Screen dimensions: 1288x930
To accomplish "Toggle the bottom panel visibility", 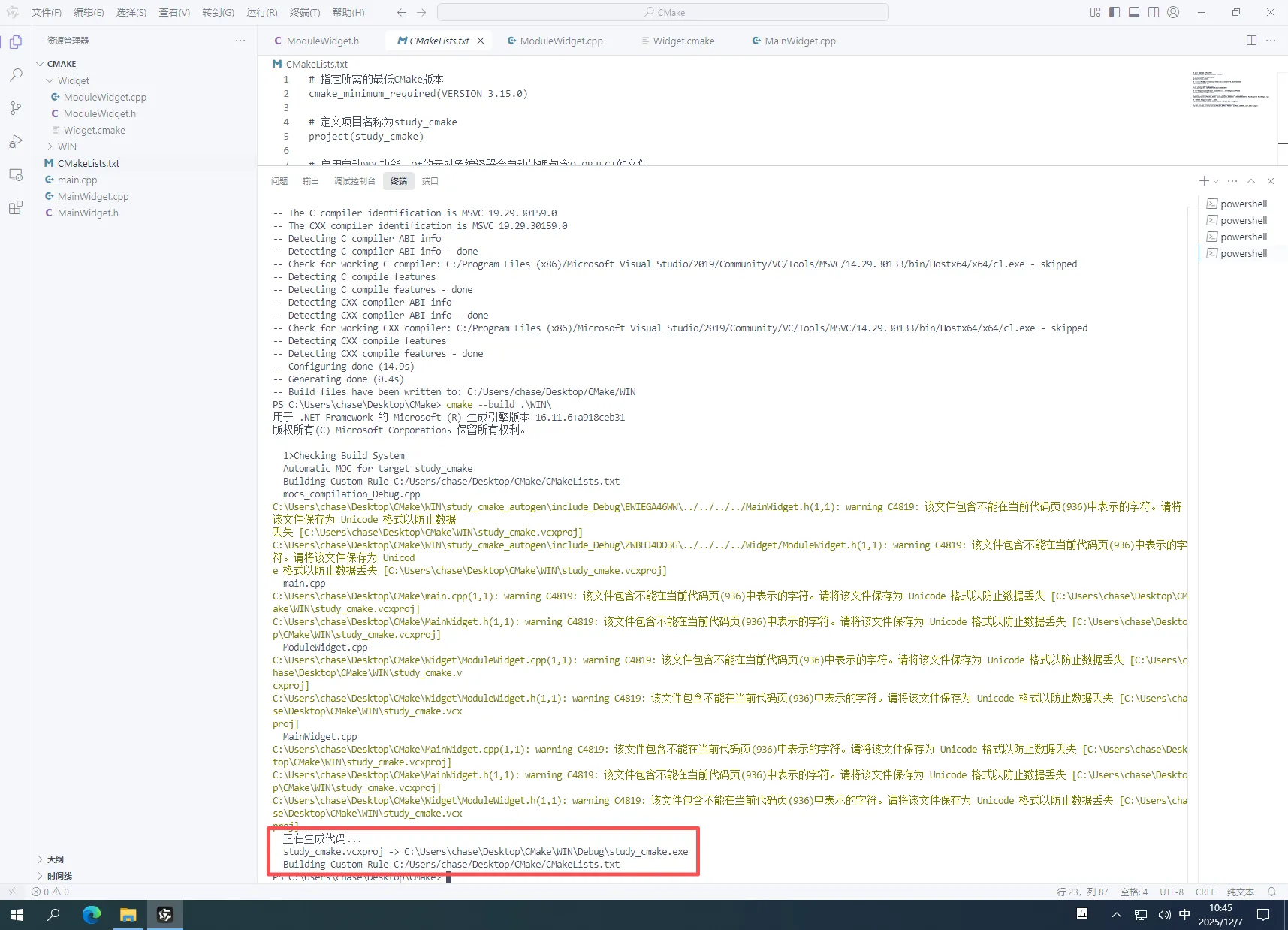I will pyautogui.click(x=1134, y=12).
